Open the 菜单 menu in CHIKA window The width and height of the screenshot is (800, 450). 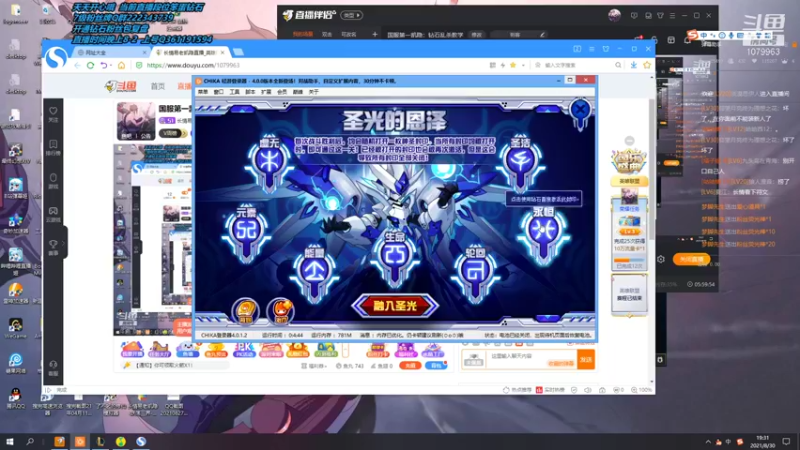click(x=203, y=92)
